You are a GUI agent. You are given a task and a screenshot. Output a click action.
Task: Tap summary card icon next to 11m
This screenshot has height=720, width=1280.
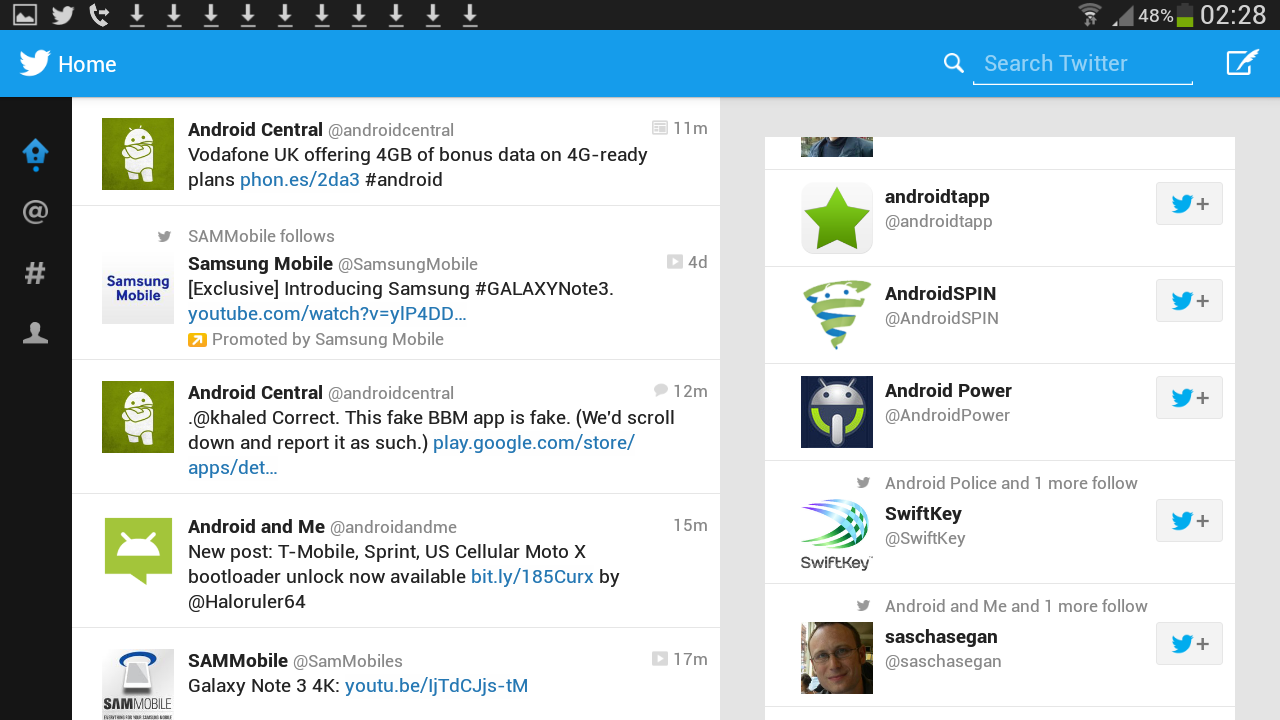660,128
